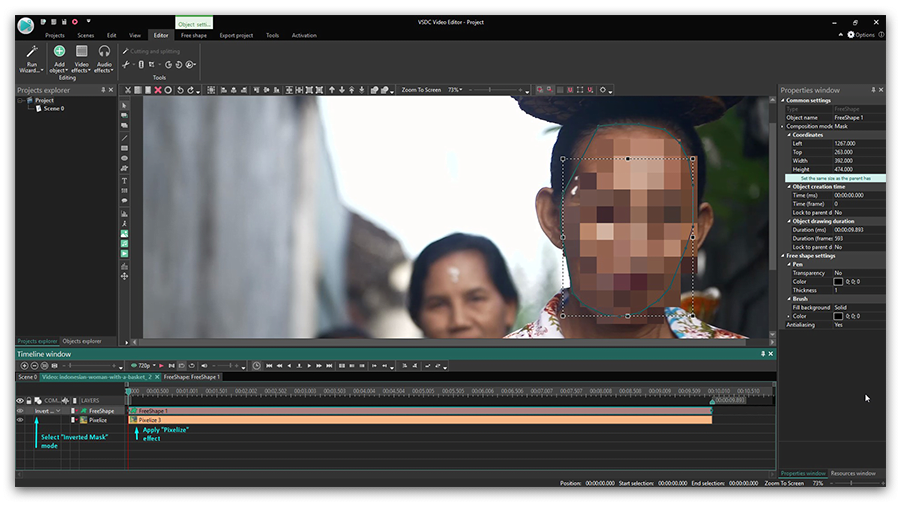
Task: Click the red delete X icon in editor toolbar
Action: point(158,90)
